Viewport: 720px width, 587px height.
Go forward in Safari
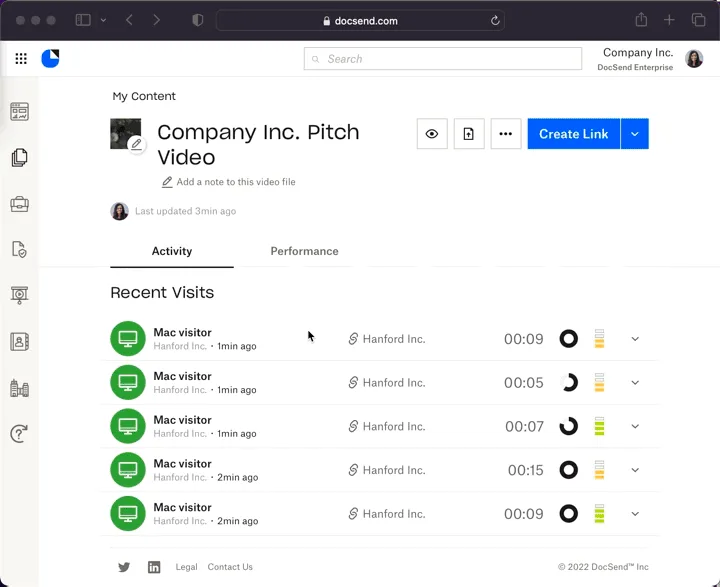(157, 20)
